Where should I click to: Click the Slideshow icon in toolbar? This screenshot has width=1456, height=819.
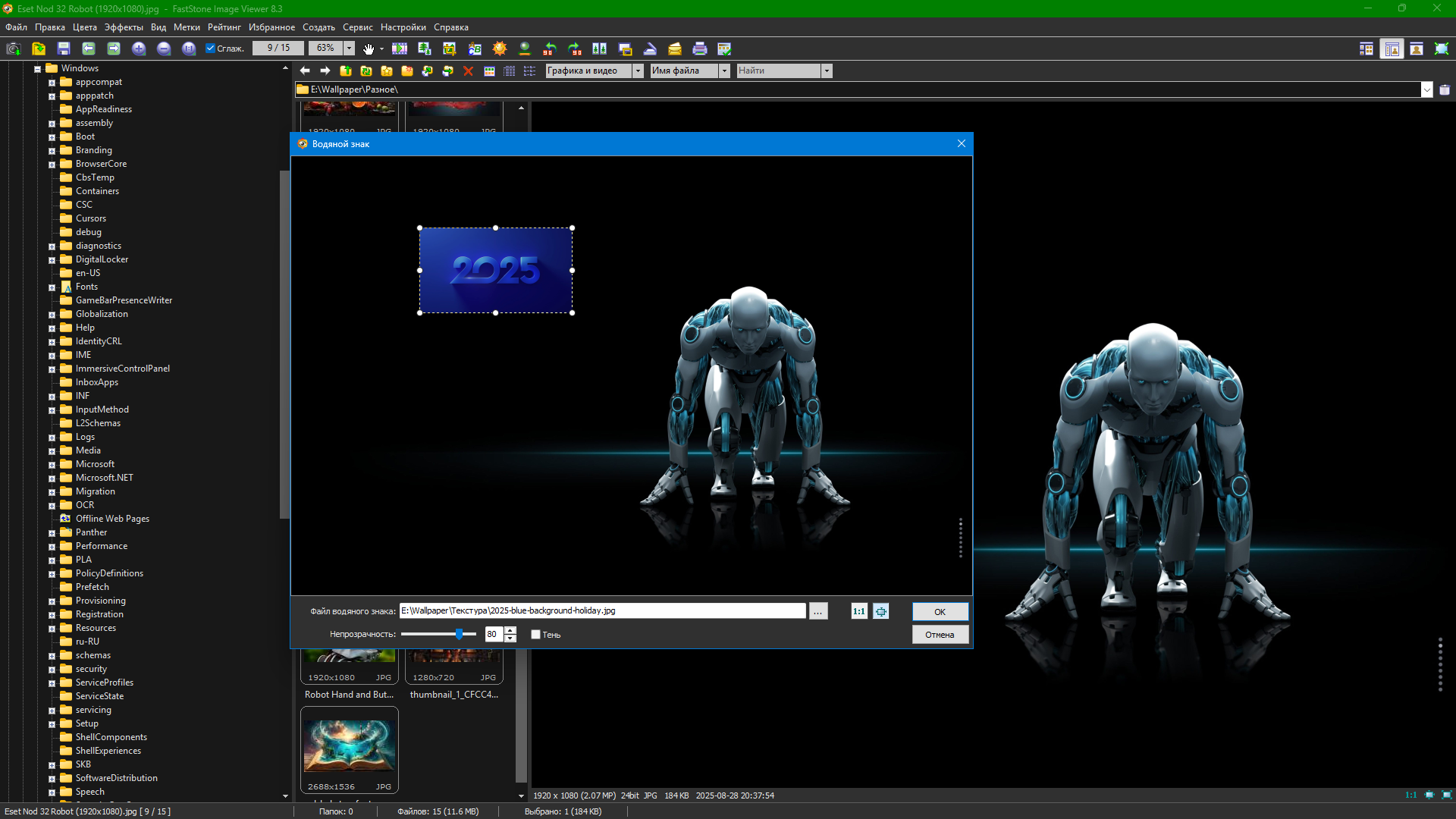pos(400,49)
